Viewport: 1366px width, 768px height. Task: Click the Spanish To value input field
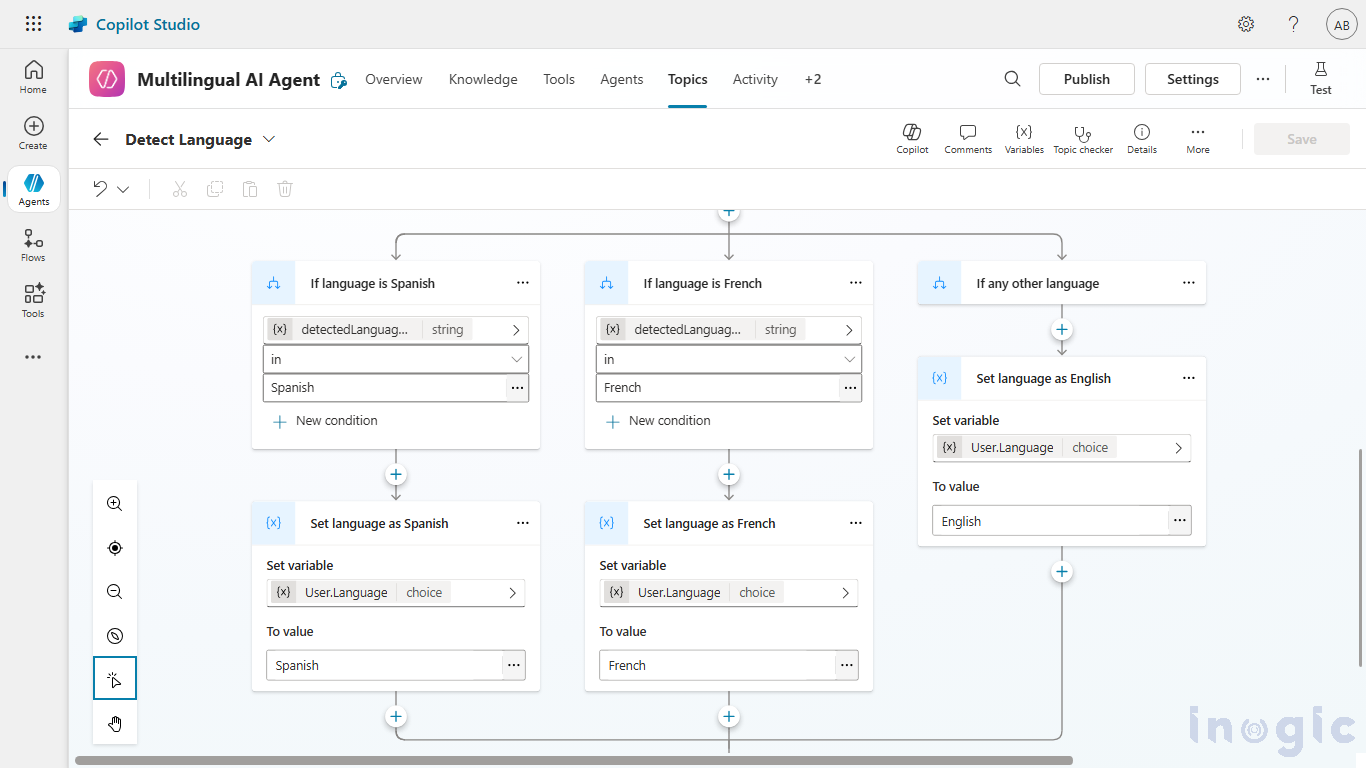click(384, 665)
